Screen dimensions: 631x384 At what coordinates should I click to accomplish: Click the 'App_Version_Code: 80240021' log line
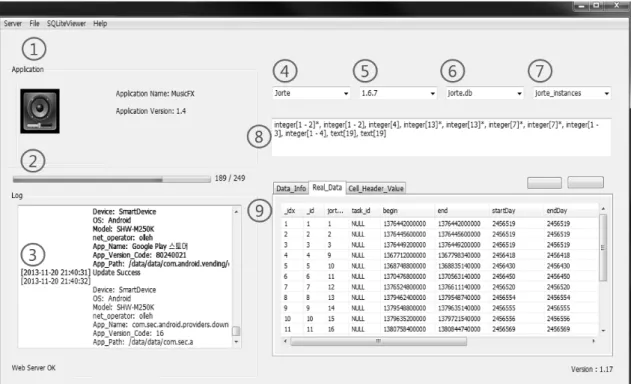coord(139,255)
